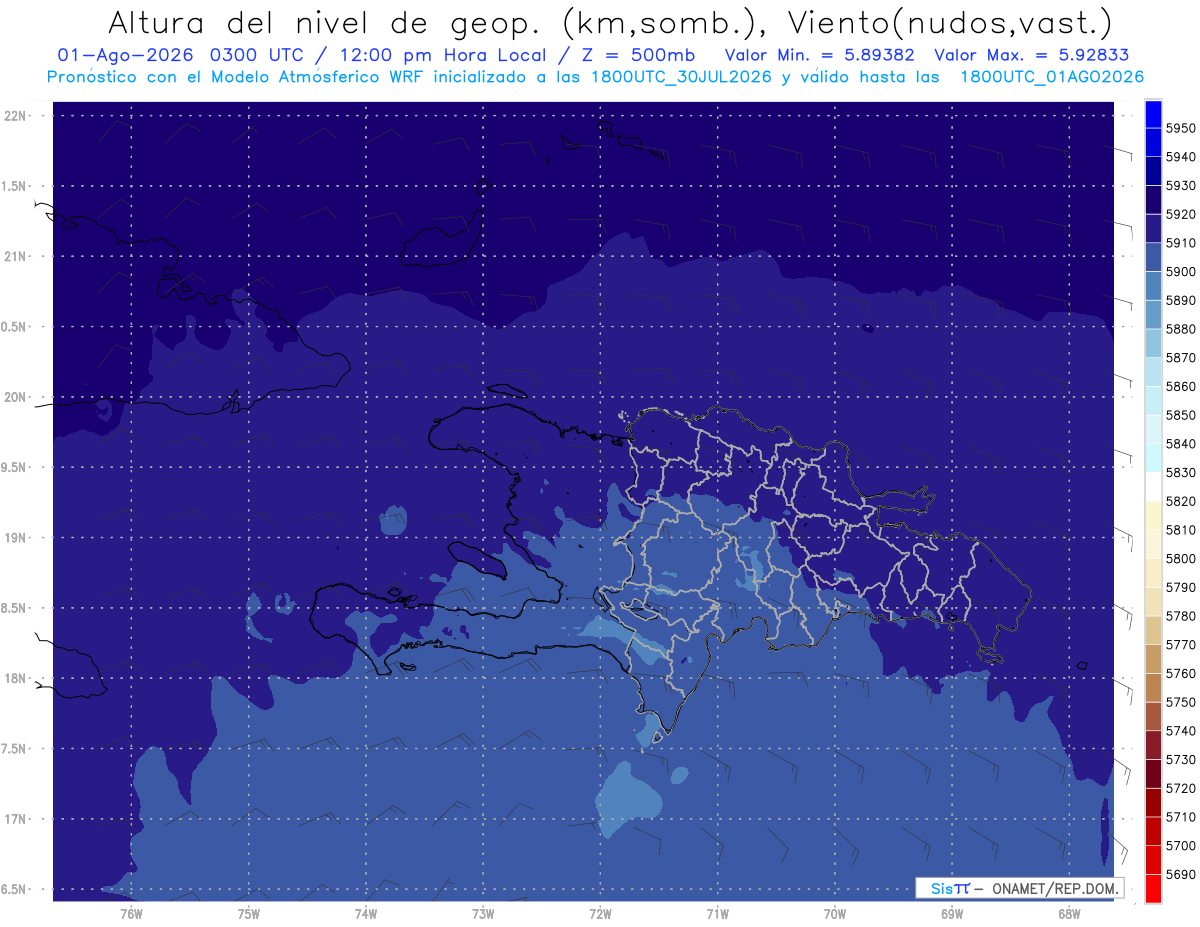Pick legend color band between 5890 and 5900
Image resolution: width=1200 pixels, height=927 pixels.
pyautogui.click(x=1153, y=286)
